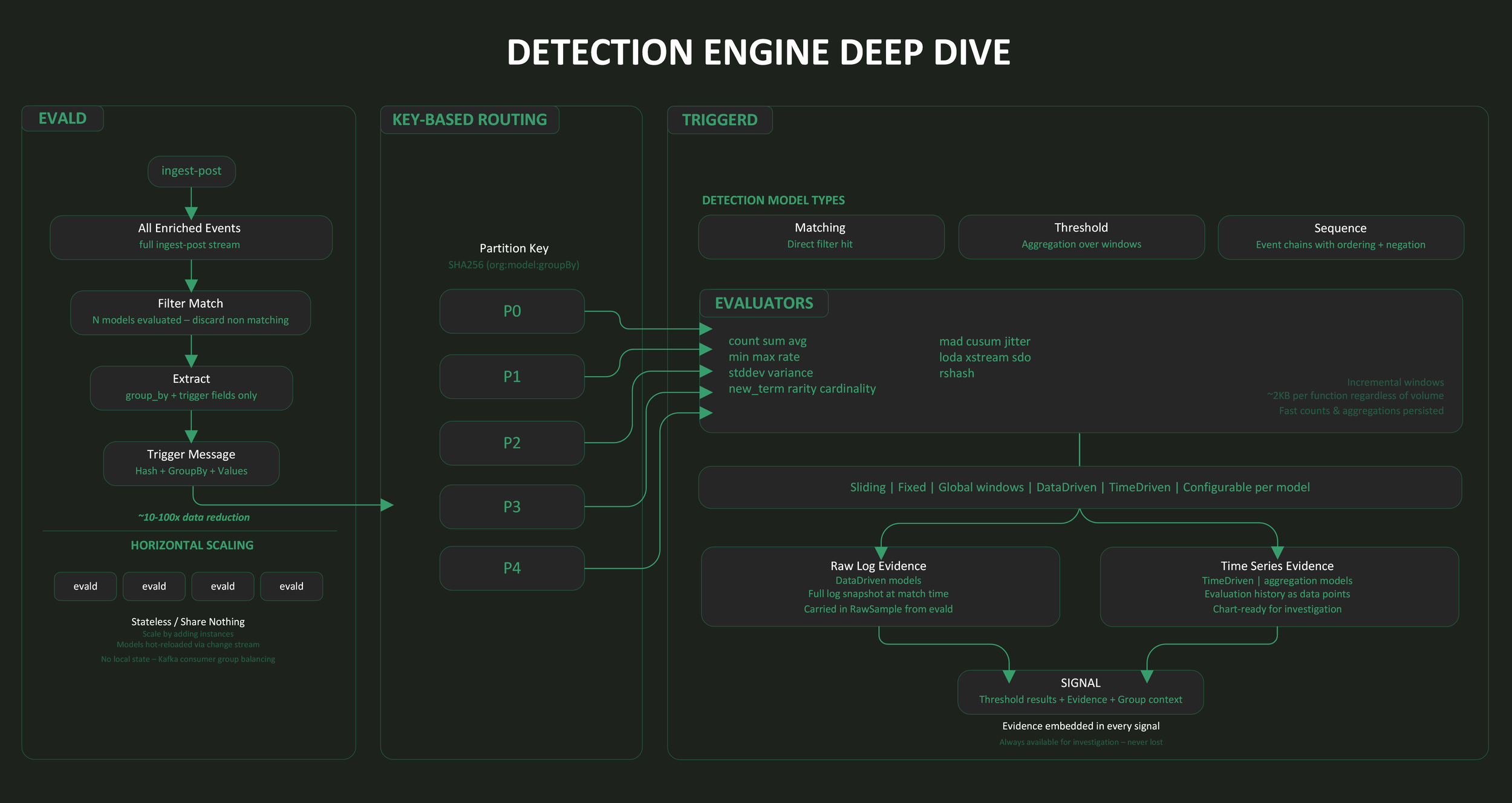Click partition P4 box

point(512,568)
